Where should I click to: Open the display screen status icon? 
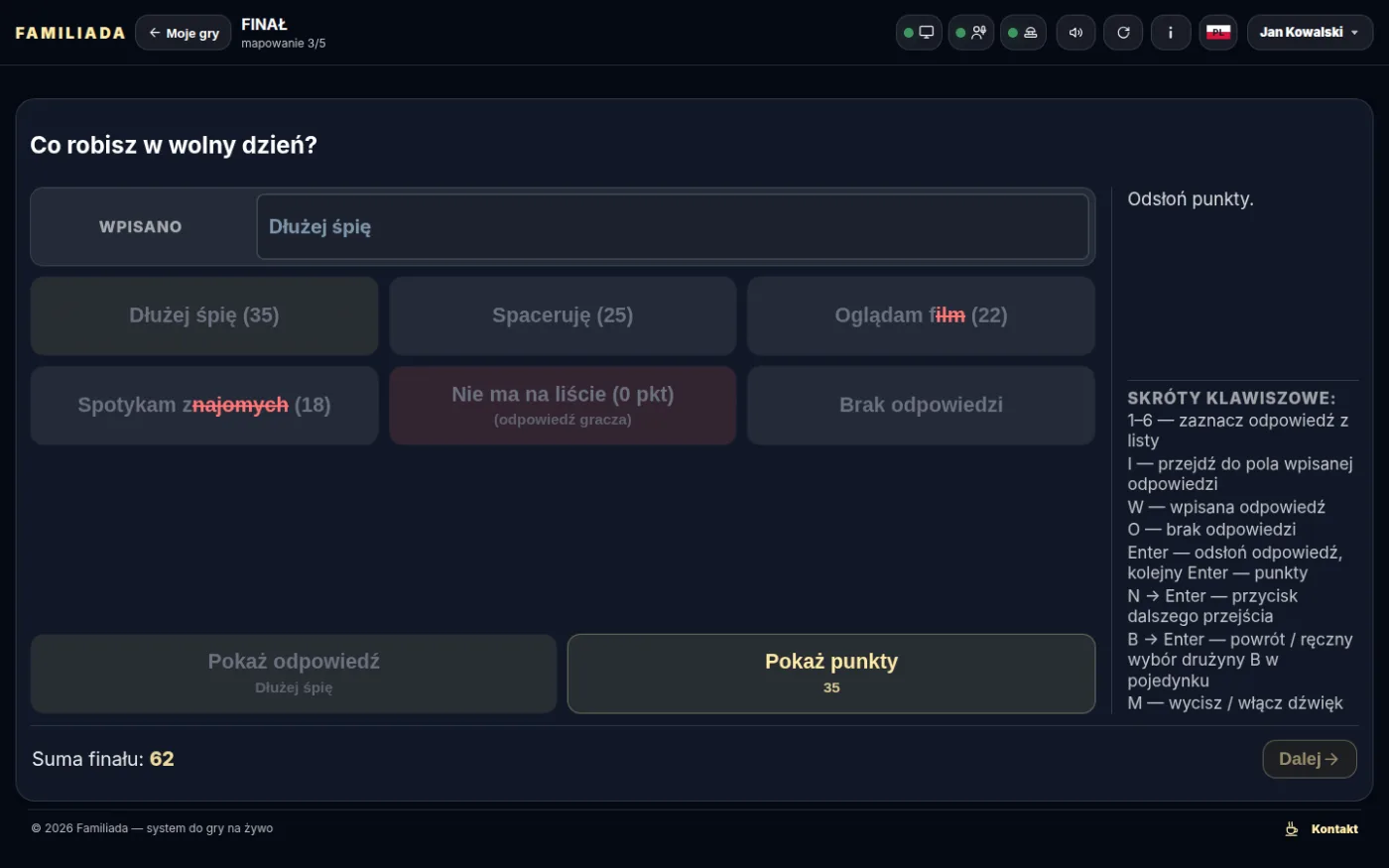(x=919, y=33)
